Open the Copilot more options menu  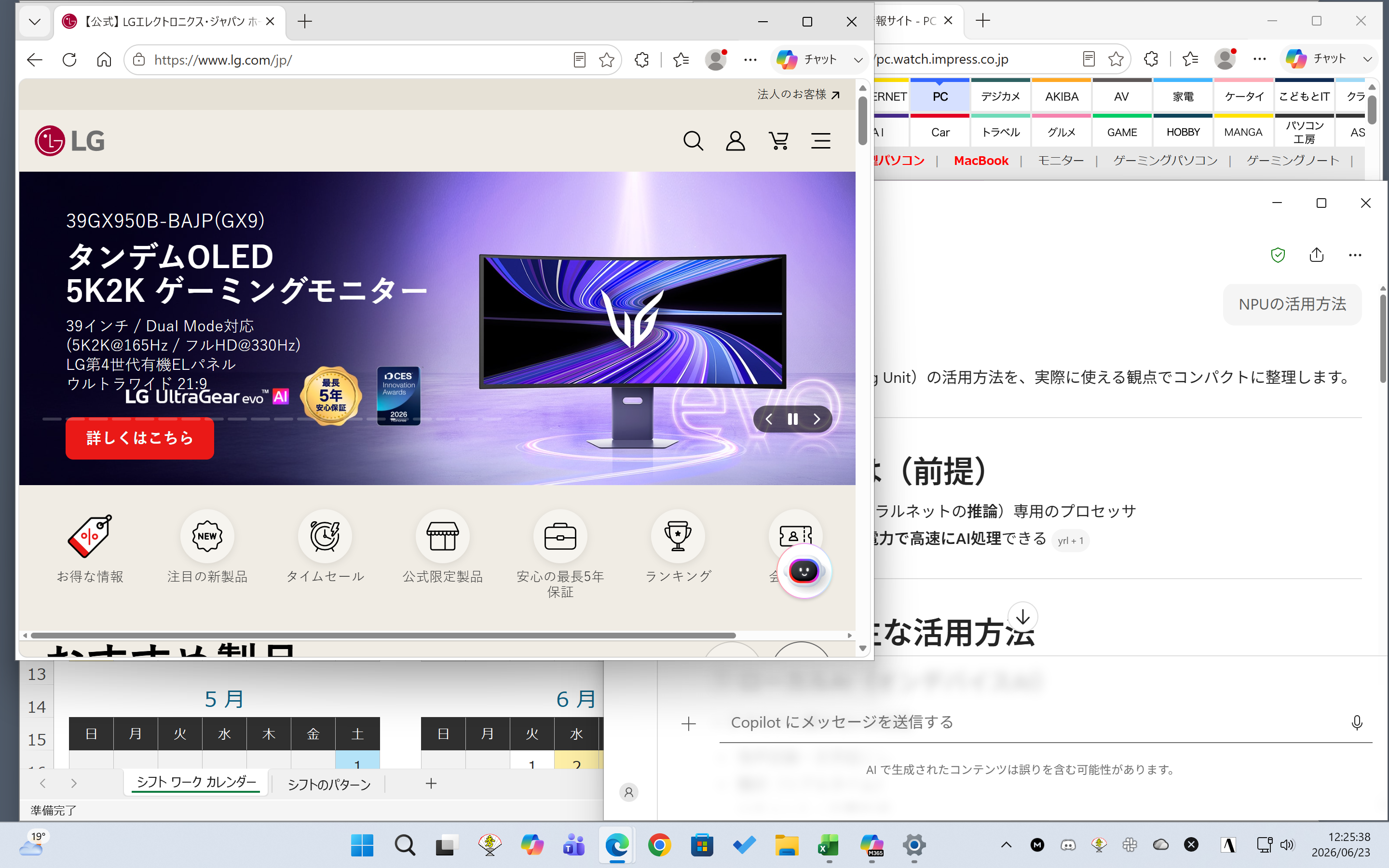pyautogui.click(x=1355, y=255)
